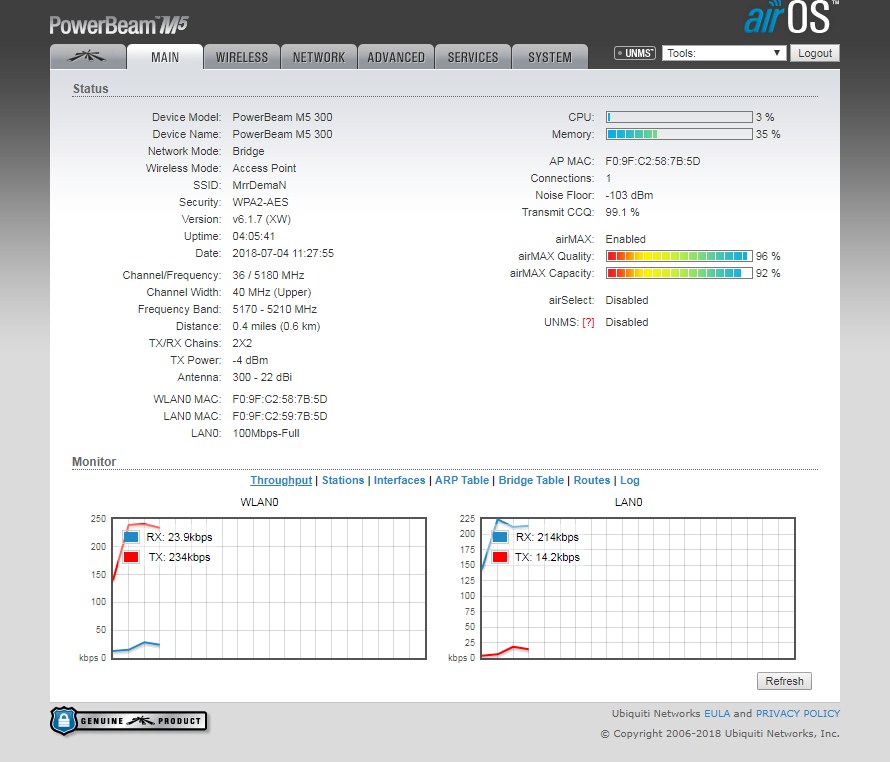The image size is (890, 762).
Task: Select the noise floor value -103 dBm
Action: pos(629,195)
